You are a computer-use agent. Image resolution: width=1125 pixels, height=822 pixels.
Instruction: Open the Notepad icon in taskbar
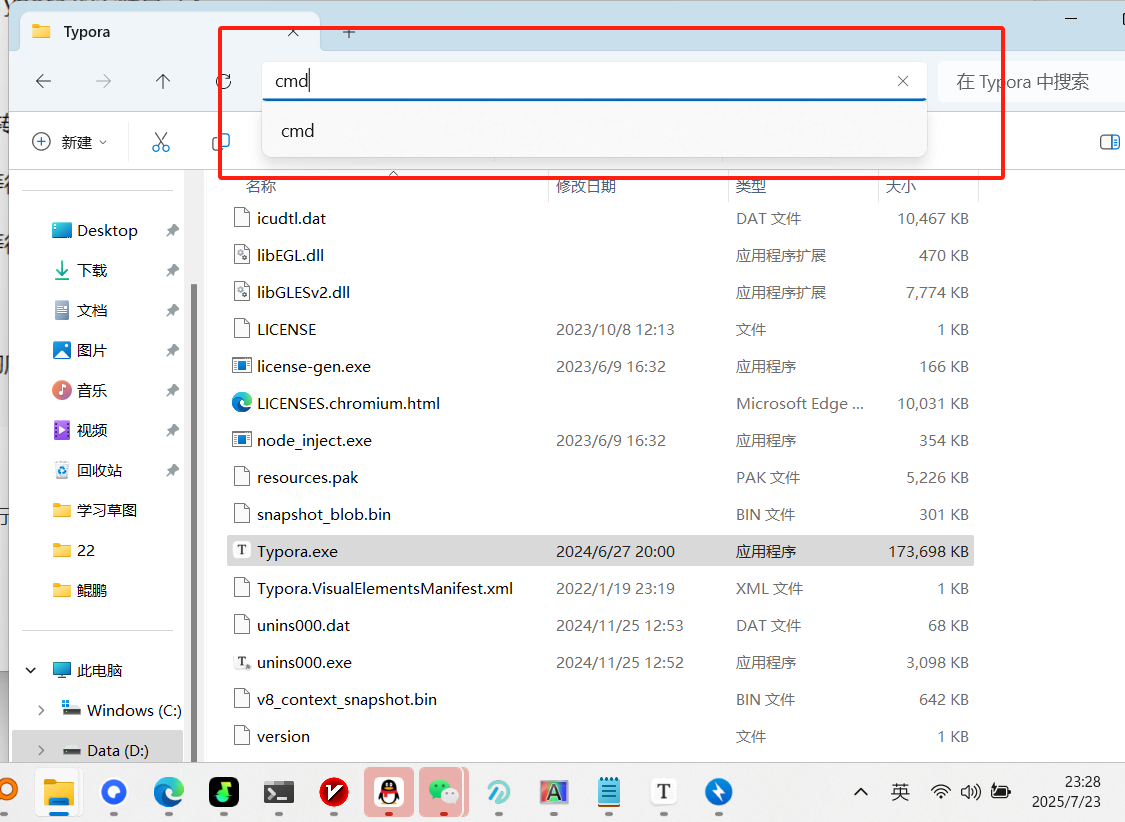[x=608, y=792]
